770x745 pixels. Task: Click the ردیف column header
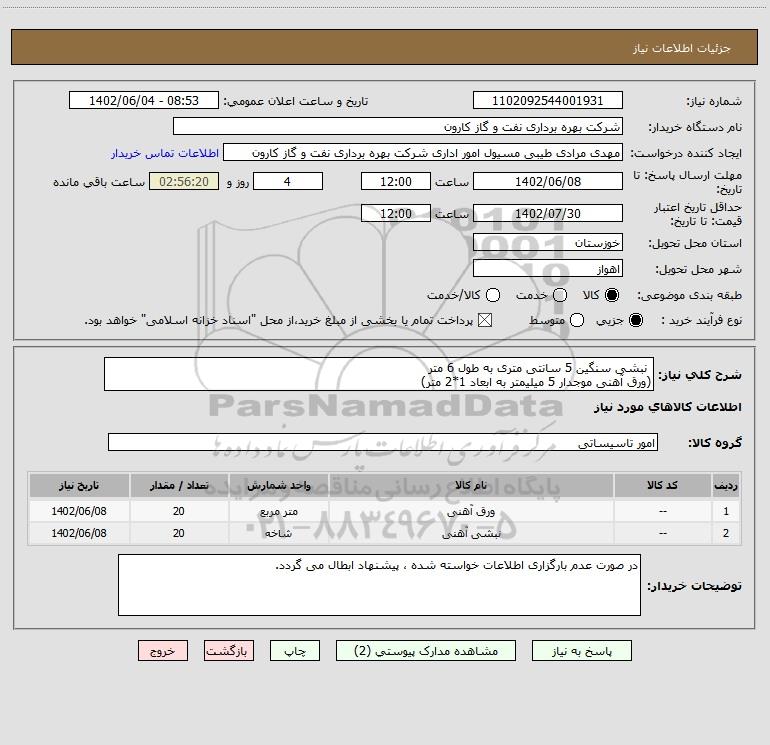coord(726,486)
